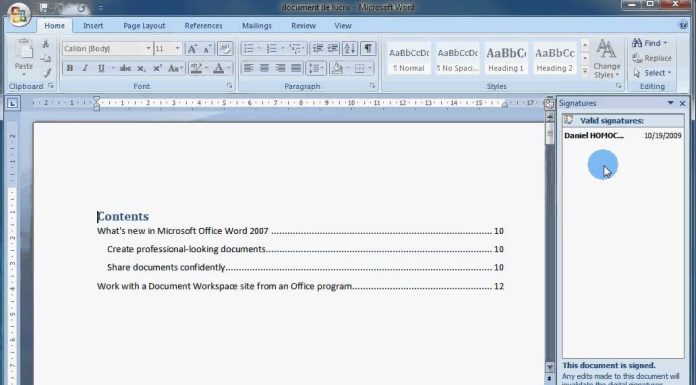The height and width of the screenshot is (385, 696).
Task: Apply the Heading 2 style
Action: pos(554,59)
